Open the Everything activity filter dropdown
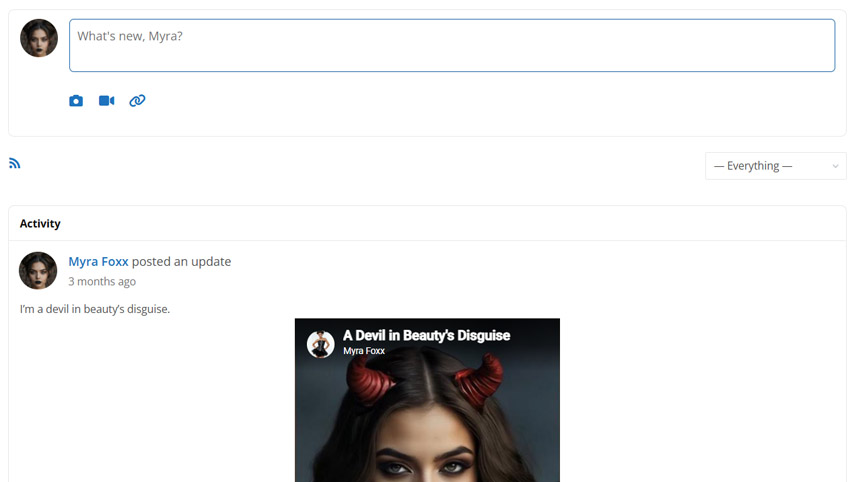This screenshot has width=850, height=482. click(775, 166)
